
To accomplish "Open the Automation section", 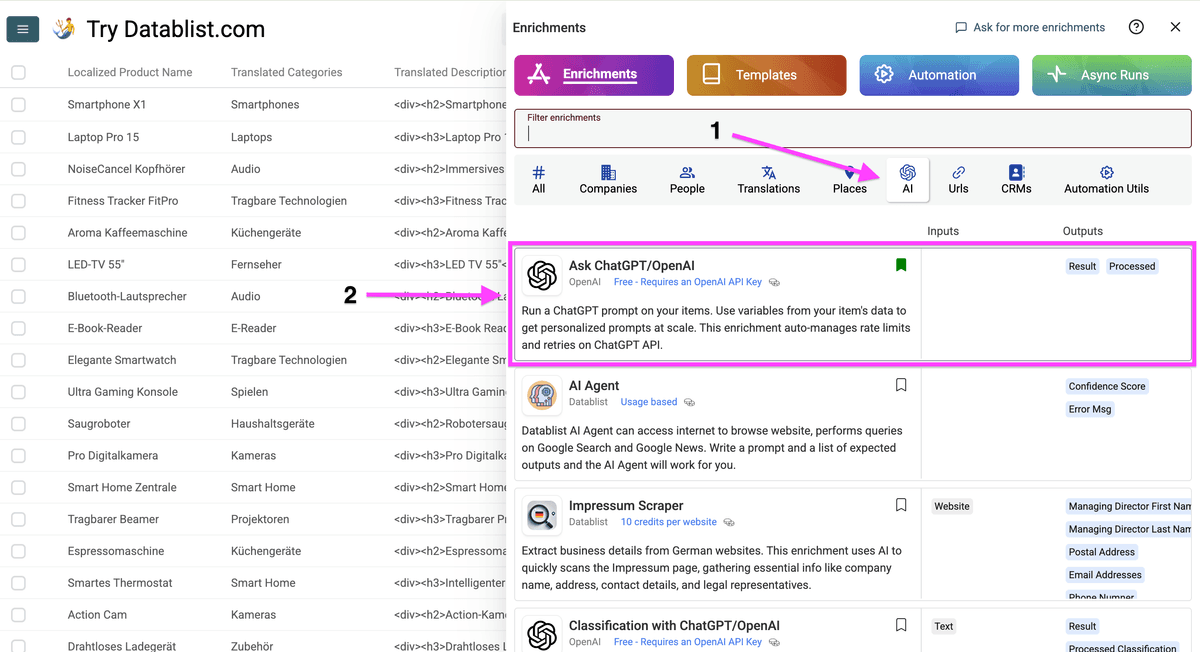I will pyautogui.click(x=939, y=75).
